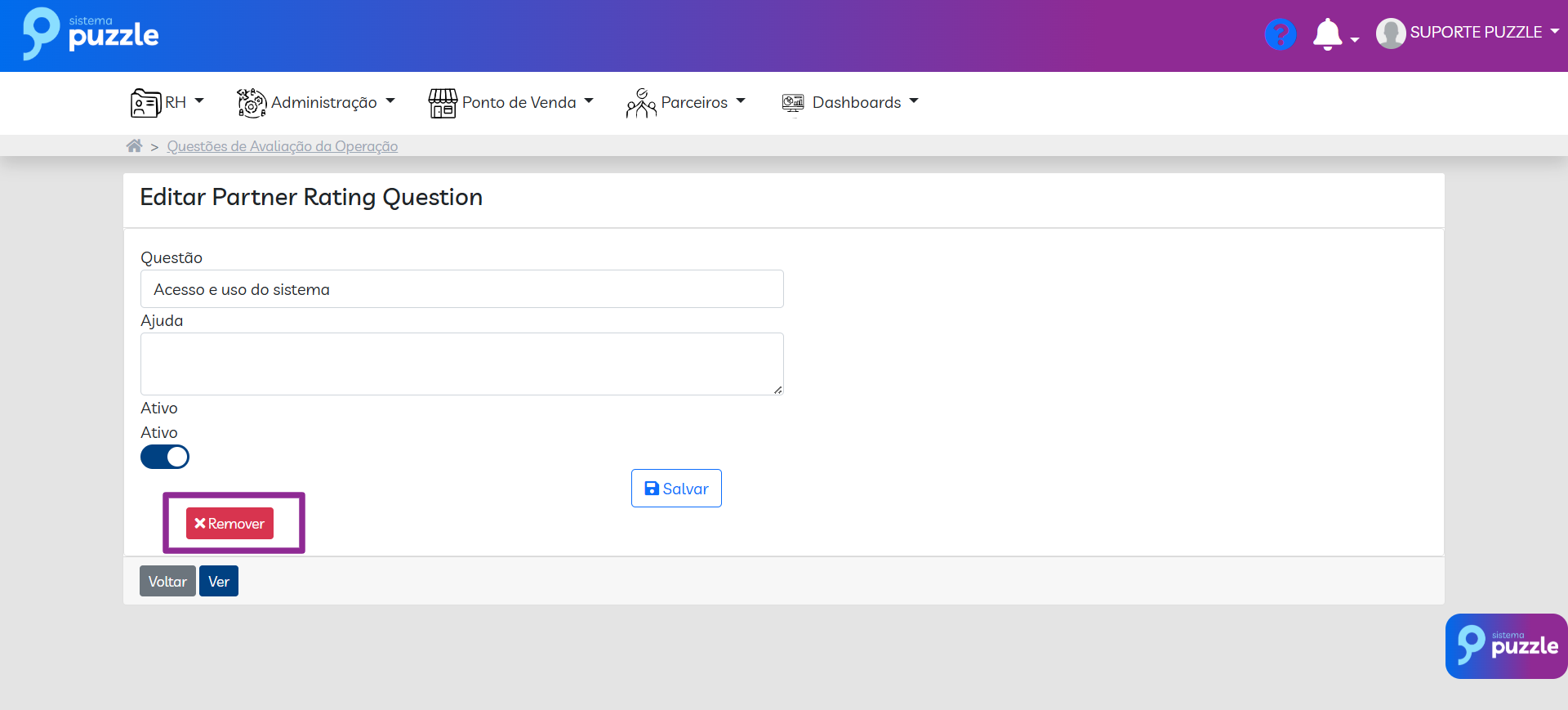1568x710 pixels.
Task: Click the home breadcrumb icon
Action: coord(134,146)
